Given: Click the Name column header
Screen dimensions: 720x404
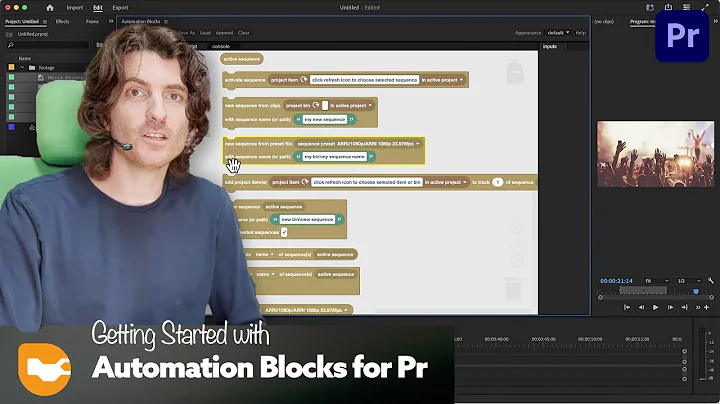Looking at the screenshot, I should [x=24, y=58].
